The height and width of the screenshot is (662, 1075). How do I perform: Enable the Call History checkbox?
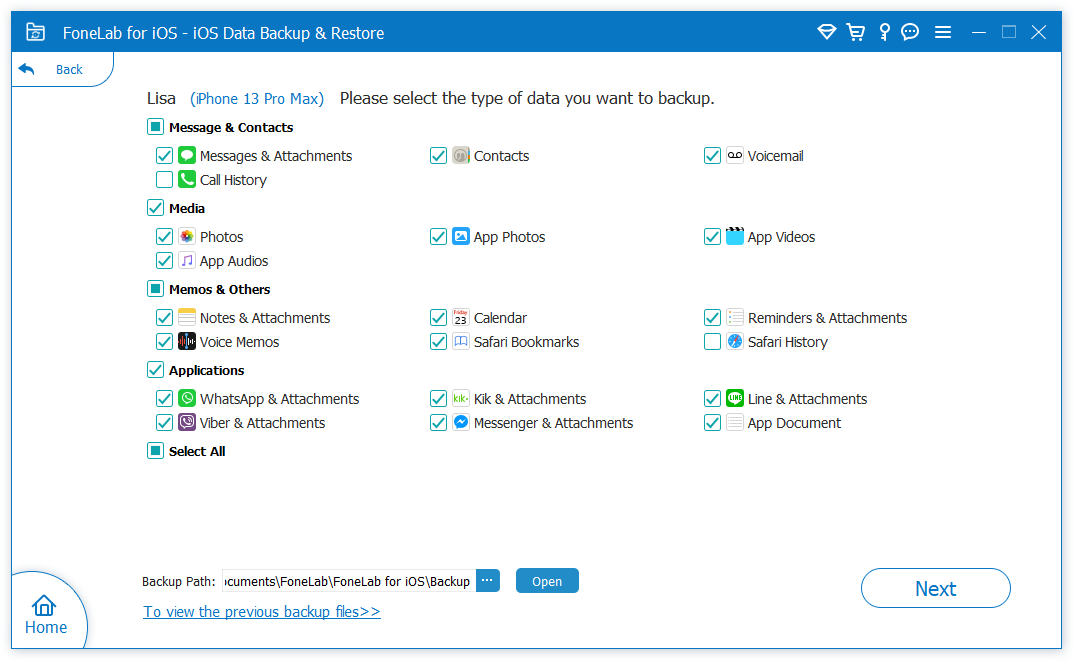164,180
